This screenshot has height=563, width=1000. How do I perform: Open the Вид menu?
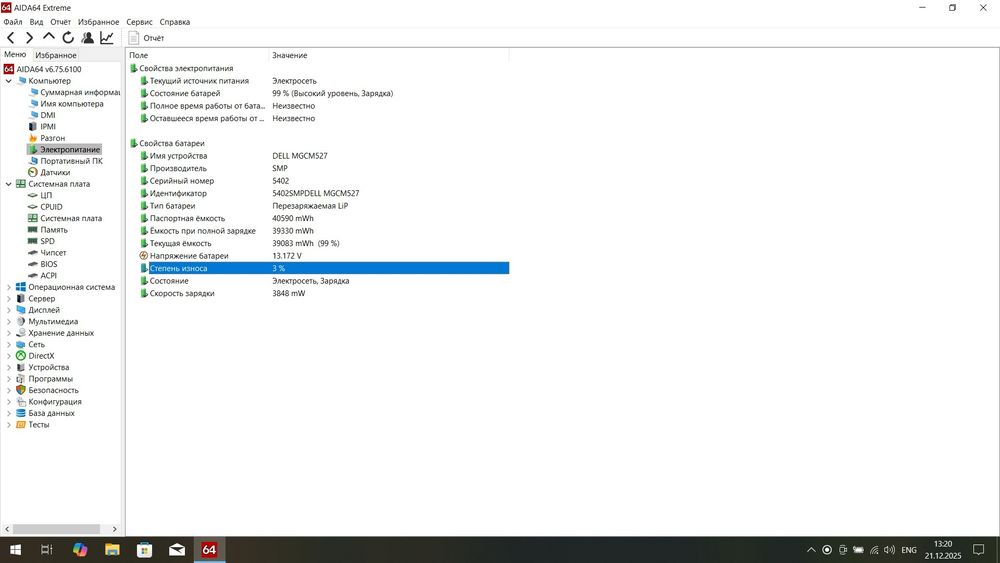pos(36,22)
